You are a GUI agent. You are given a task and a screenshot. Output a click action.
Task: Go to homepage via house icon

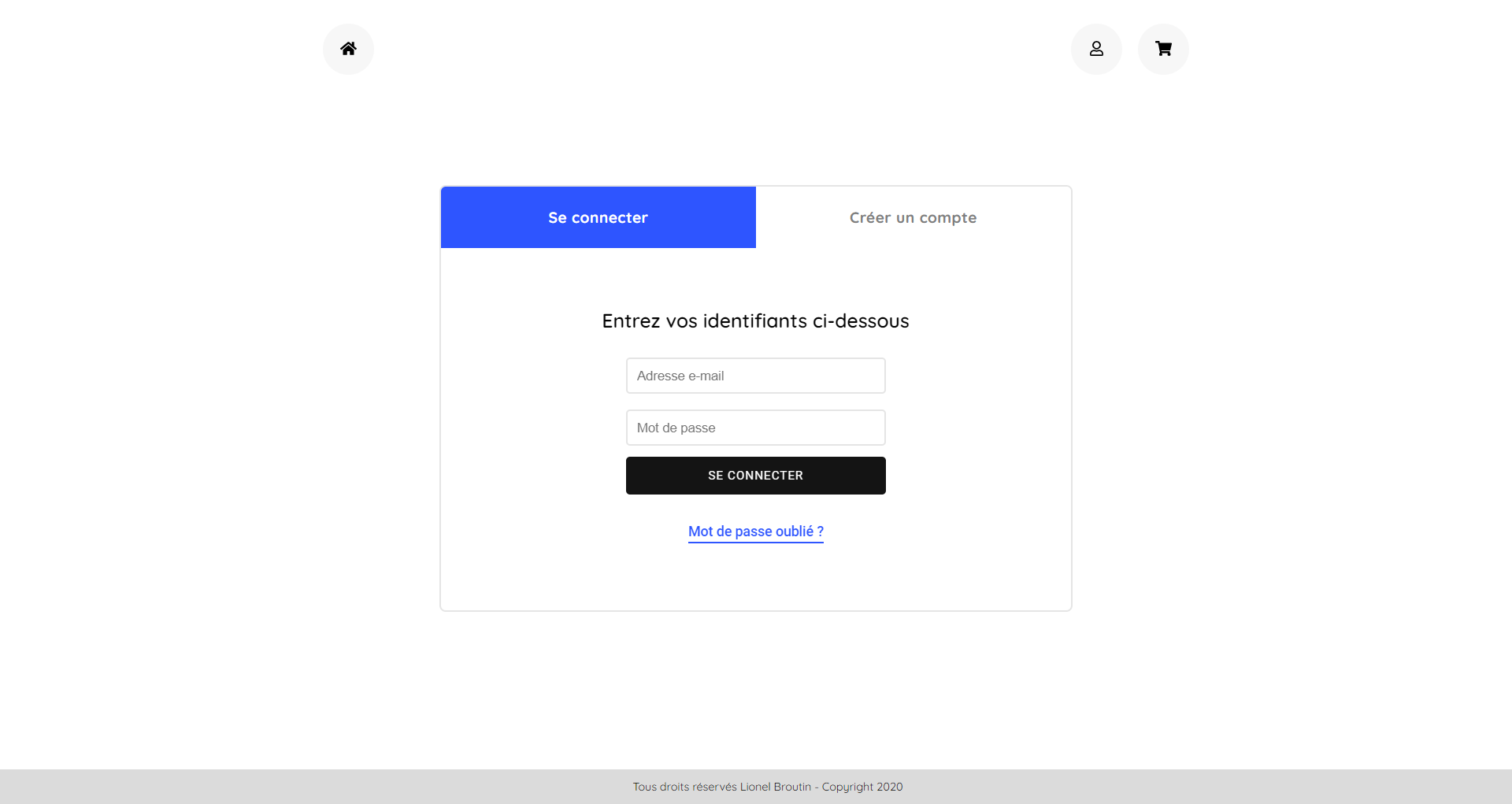348,49
